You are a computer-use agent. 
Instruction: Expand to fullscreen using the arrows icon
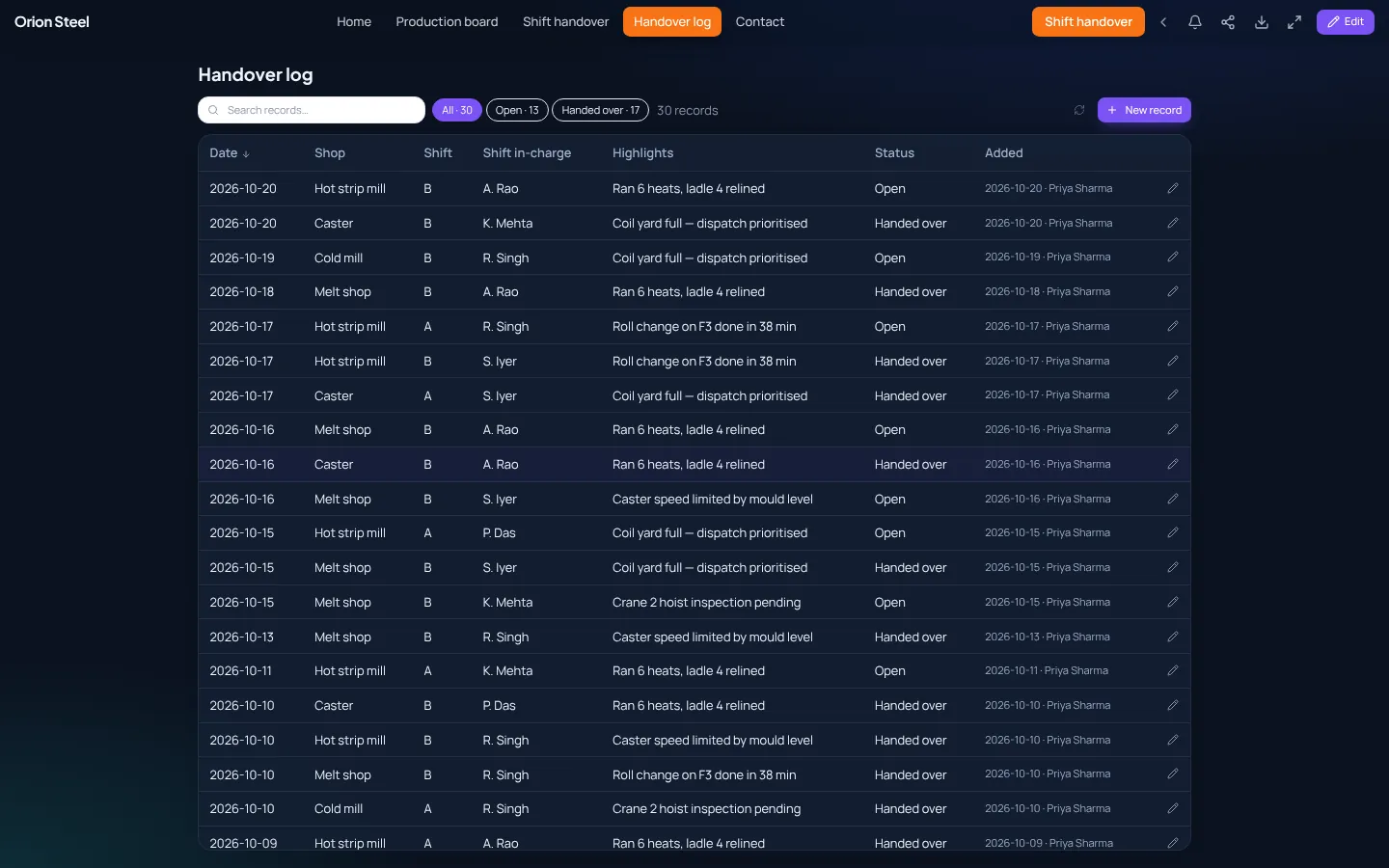tap(1294, 22)
